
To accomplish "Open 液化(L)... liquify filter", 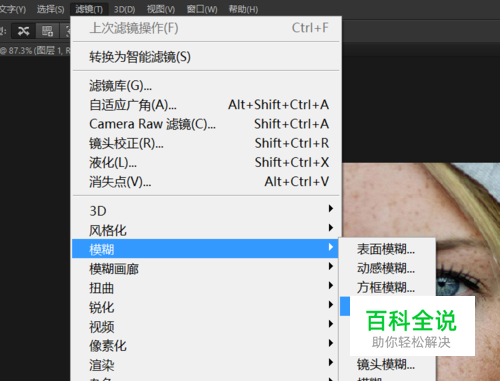I will tap(206, 163).
